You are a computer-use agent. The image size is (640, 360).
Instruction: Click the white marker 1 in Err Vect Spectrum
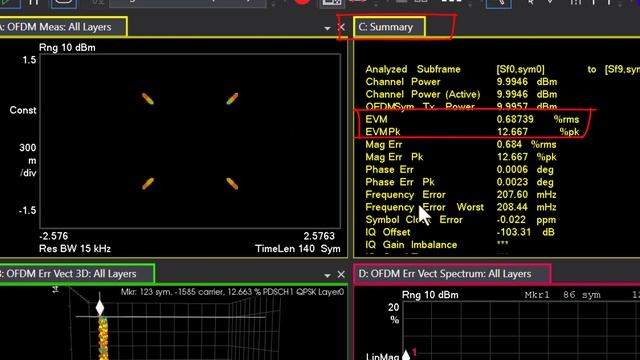[x=406, y=354]
